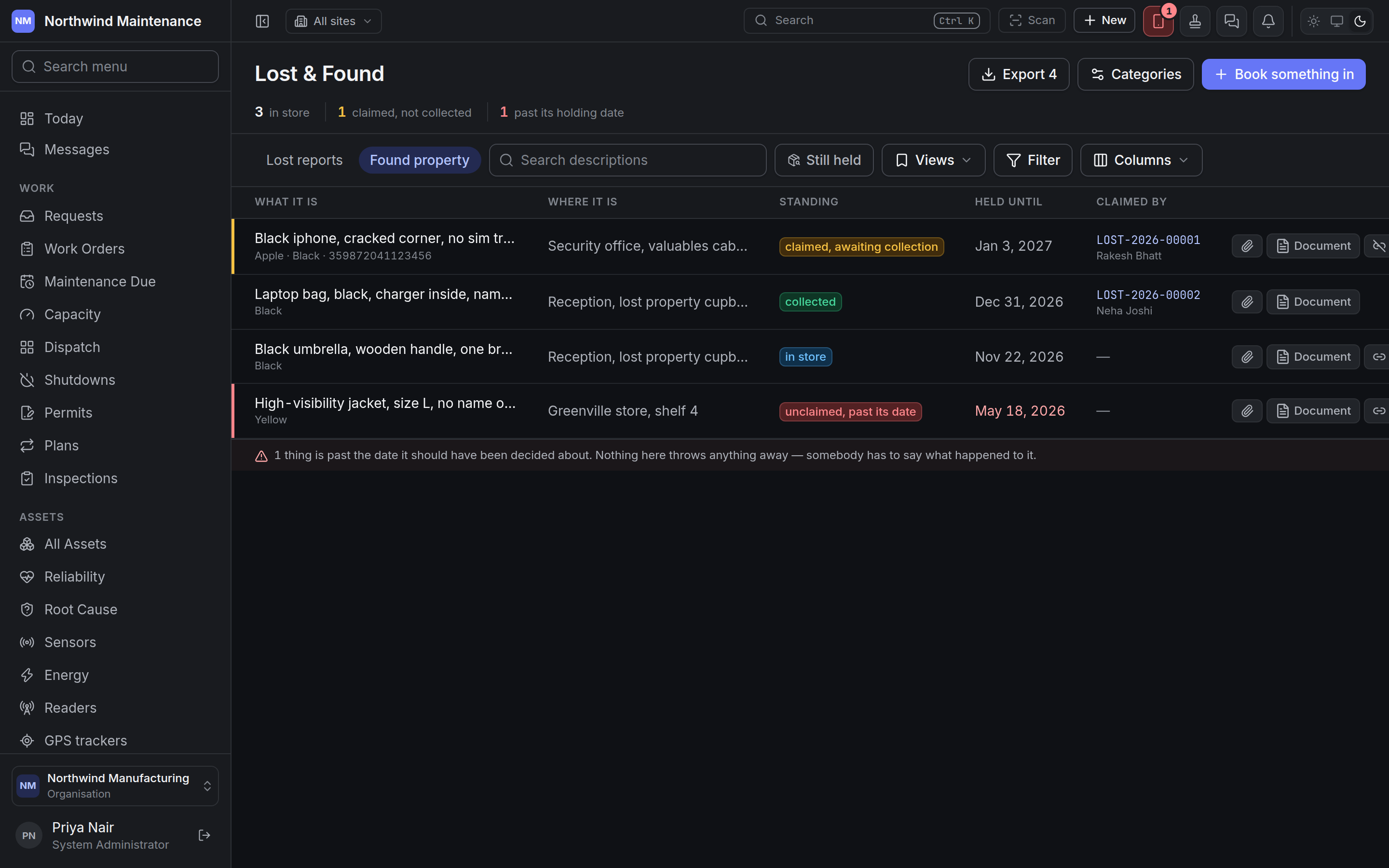Switch to light theme sun icon
This screenshot has width=1389, height=868.
click(x=1314, y=21)
